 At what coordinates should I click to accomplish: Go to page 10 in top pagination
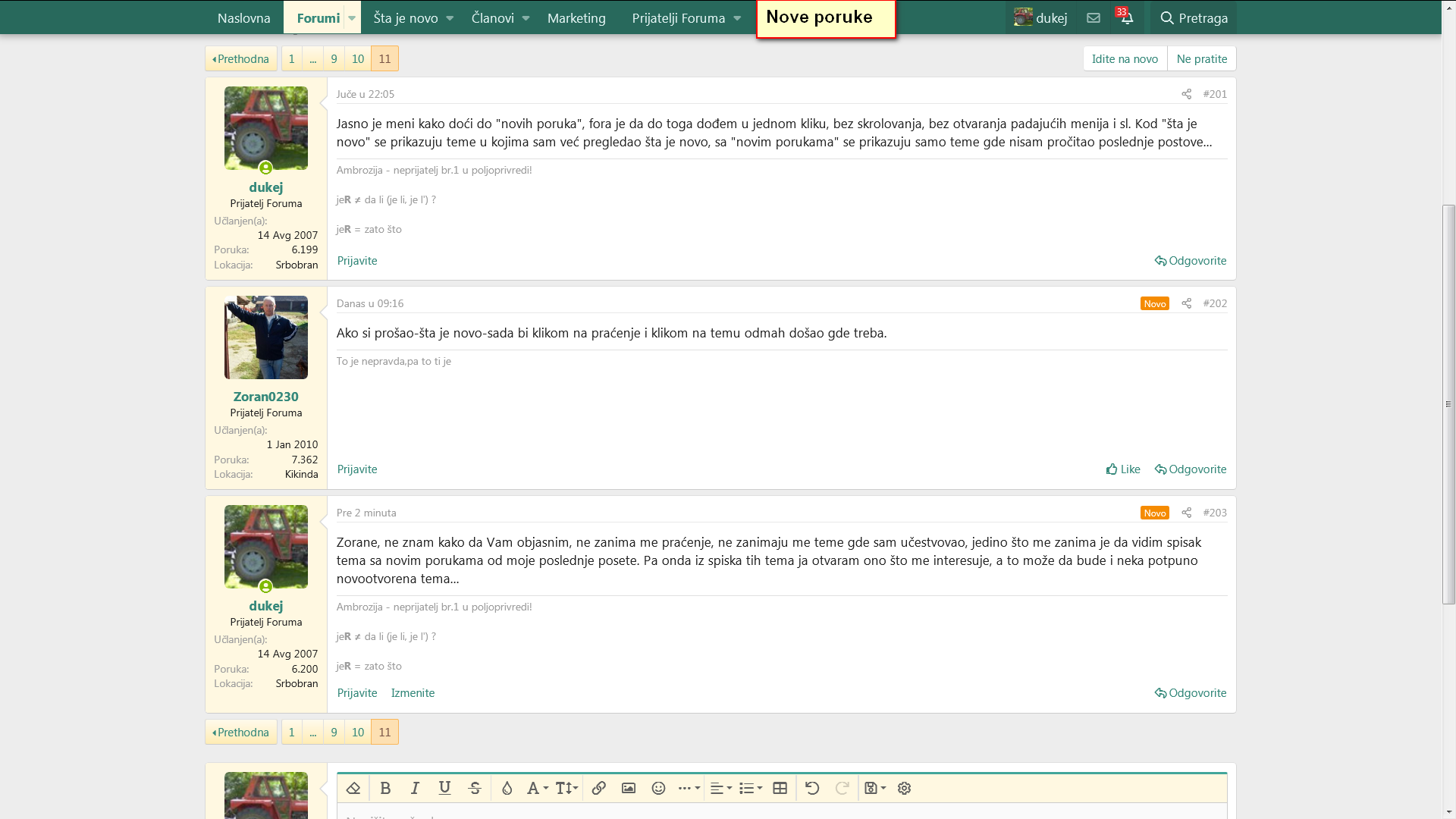358,58
